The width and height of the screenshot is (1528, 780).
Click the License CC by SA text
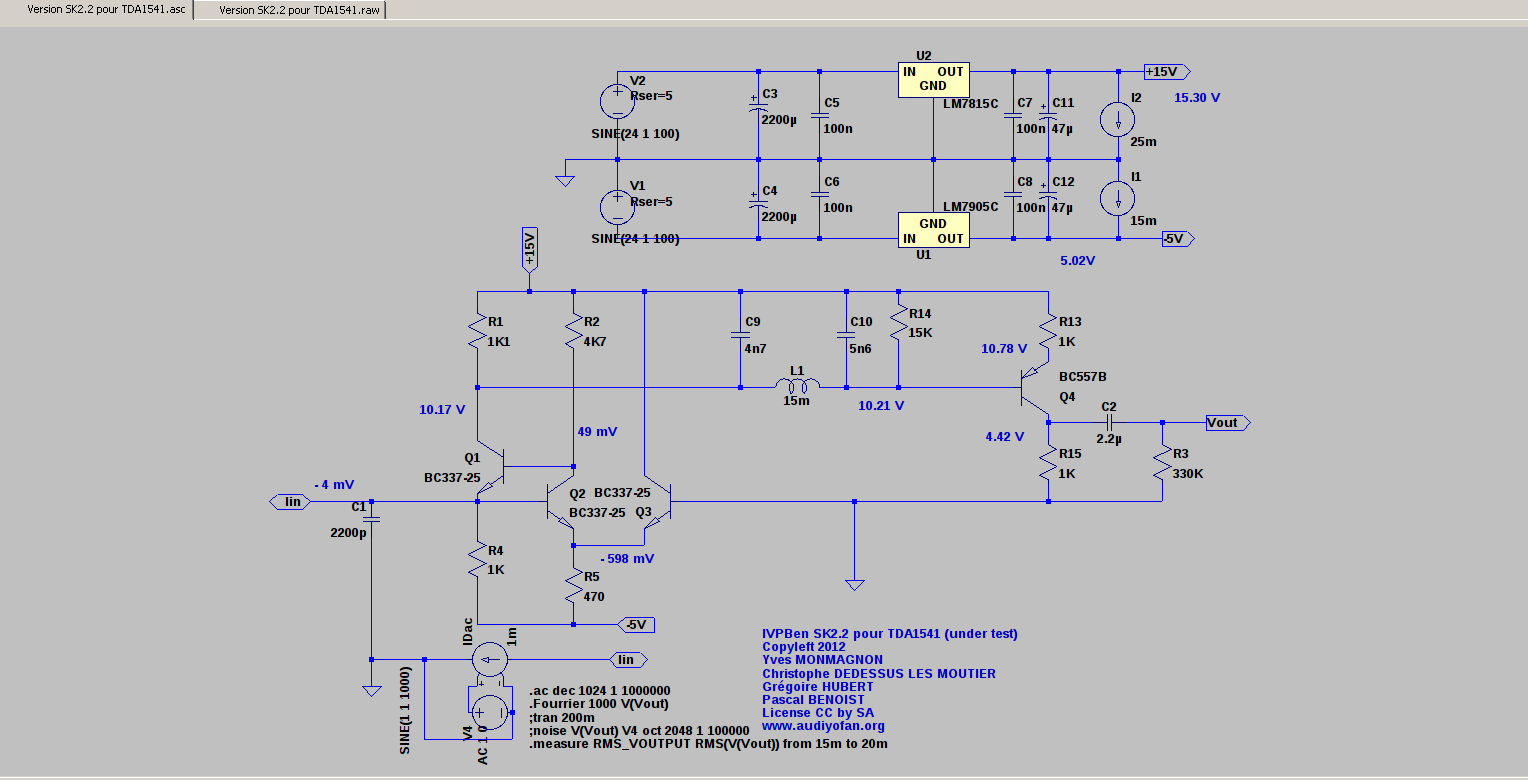(x=818, y=712)
